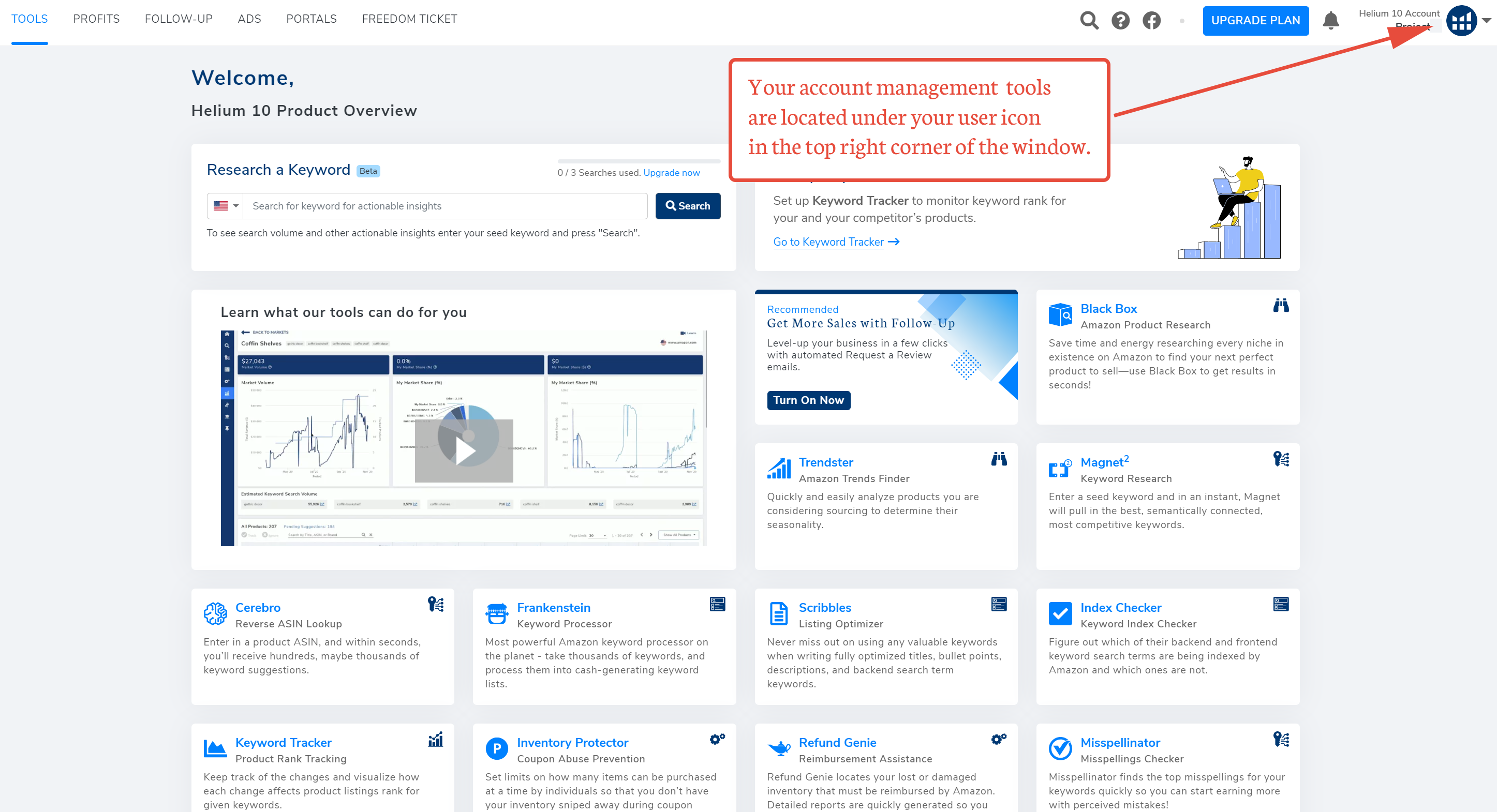
Task: Click the Keyword Tracker chart icon
Action: (x=215, y=748)
